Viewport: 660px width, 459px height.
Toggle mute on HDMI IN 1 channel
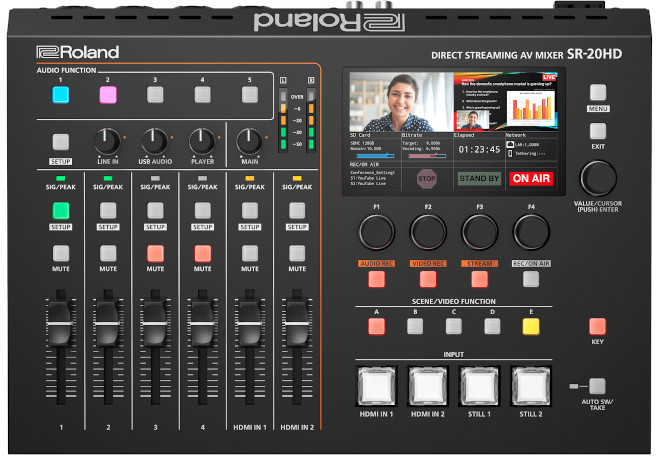[248, 253]
